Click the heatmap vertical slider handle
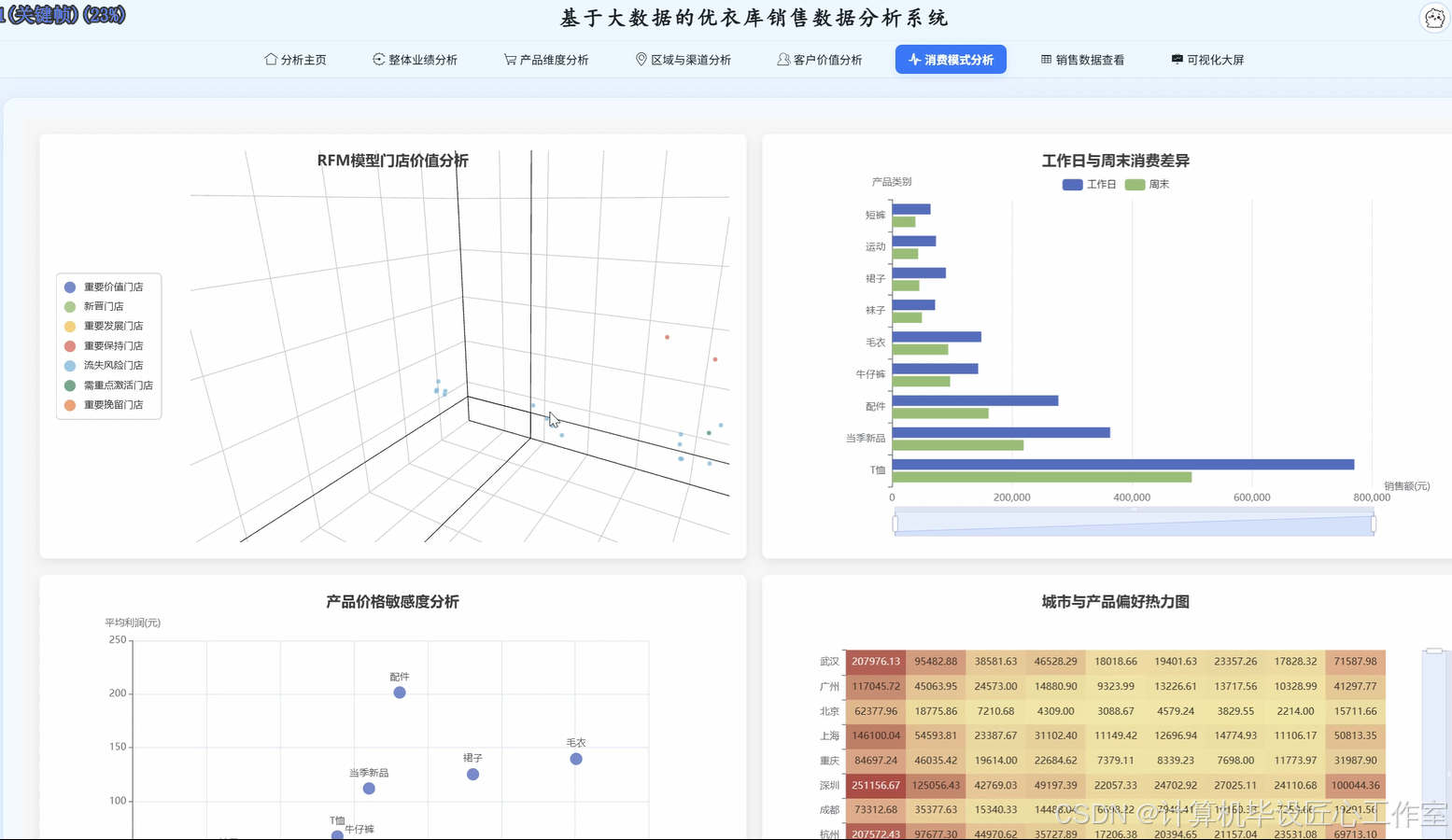This screenshot has width=1452, height=840. coord(1434,651)
